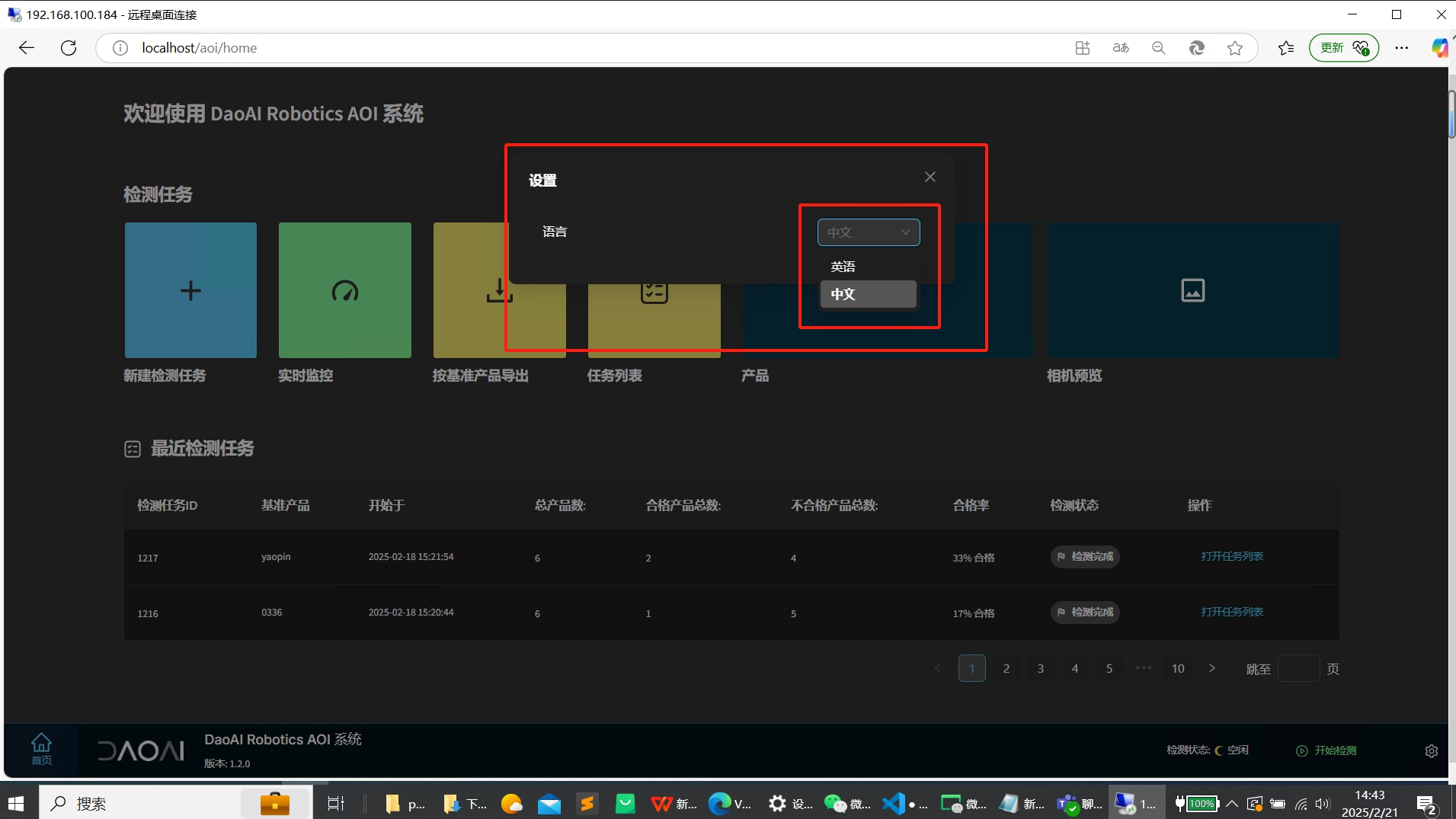Click the DAOAI logo in bottom bar
The image size is (1456, 819).
click(x=141, y=750)
